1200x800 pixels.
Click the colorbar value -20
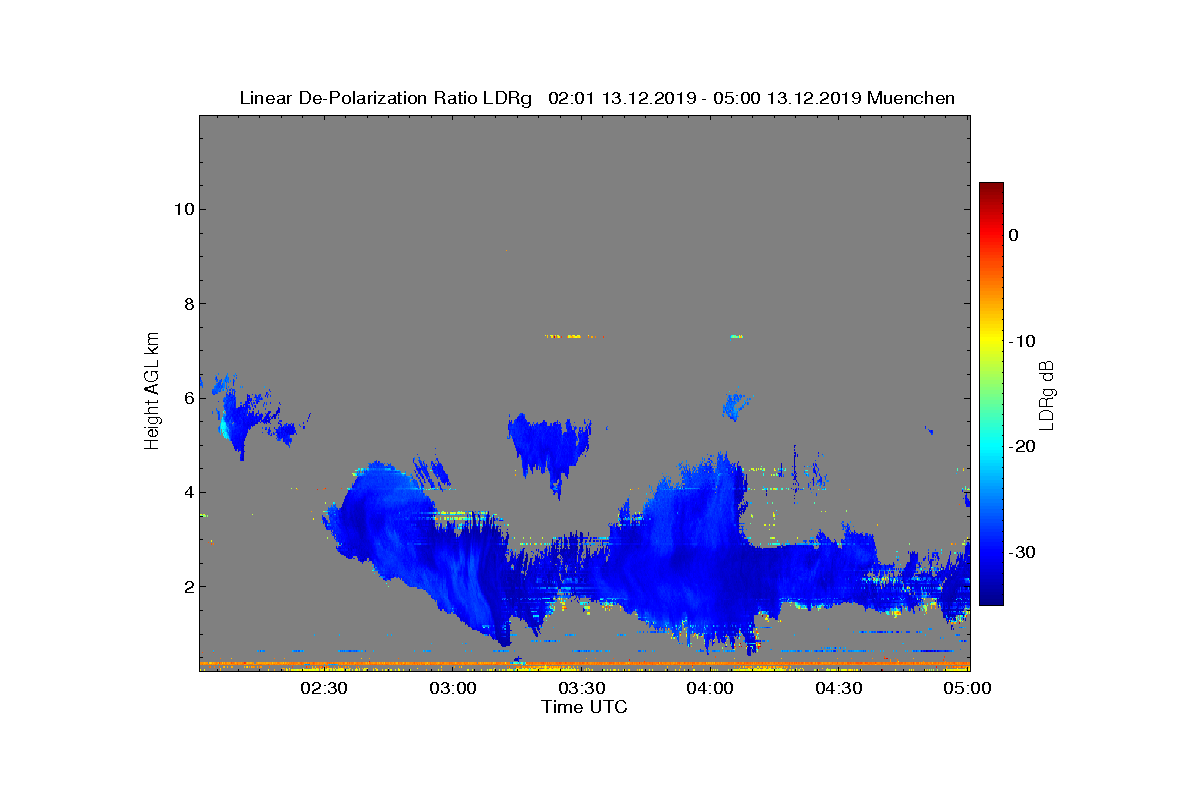point(1021,446)
